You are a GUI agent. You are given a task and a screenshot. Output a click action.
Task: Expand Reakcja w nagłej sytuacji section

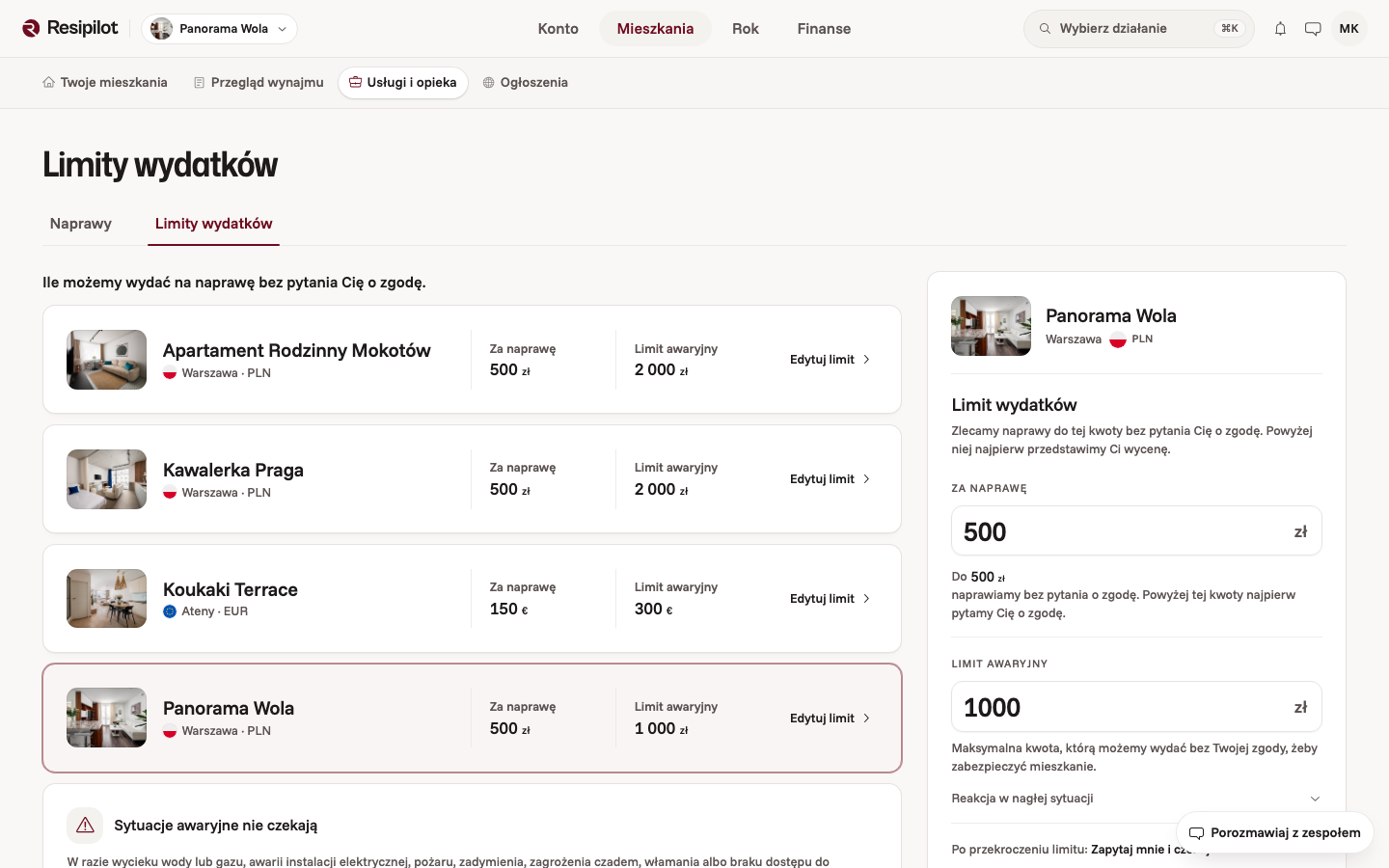tap(1136, 799)
